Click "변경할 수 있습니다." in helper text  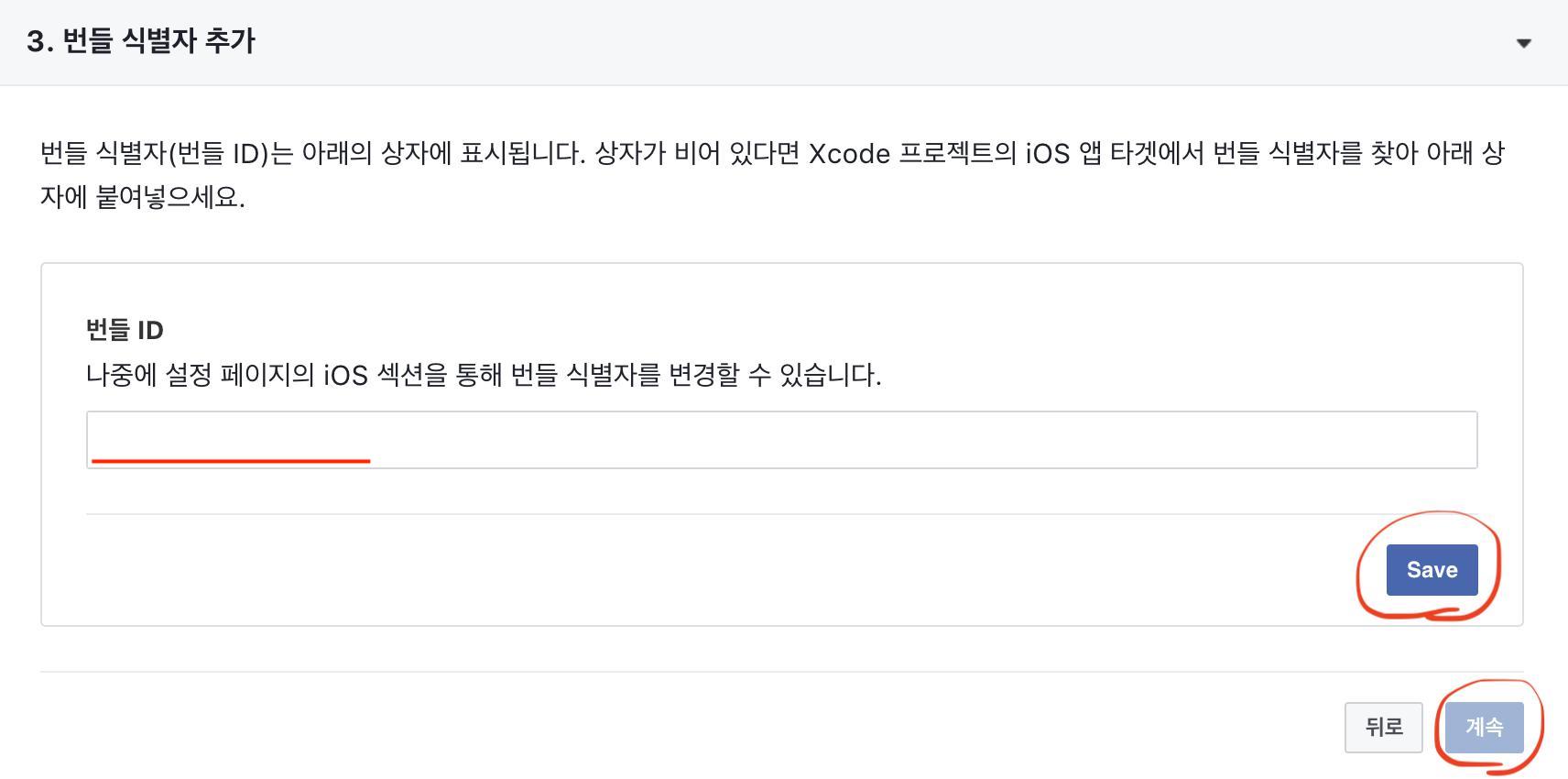(775, 375)
